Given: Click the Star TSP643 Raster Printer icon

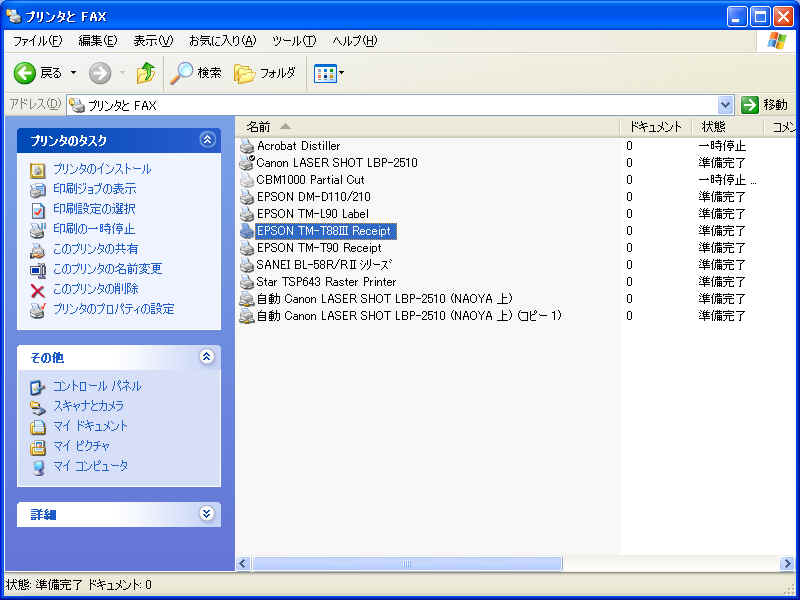Looking at the screenshot, I should click(247, 282).
